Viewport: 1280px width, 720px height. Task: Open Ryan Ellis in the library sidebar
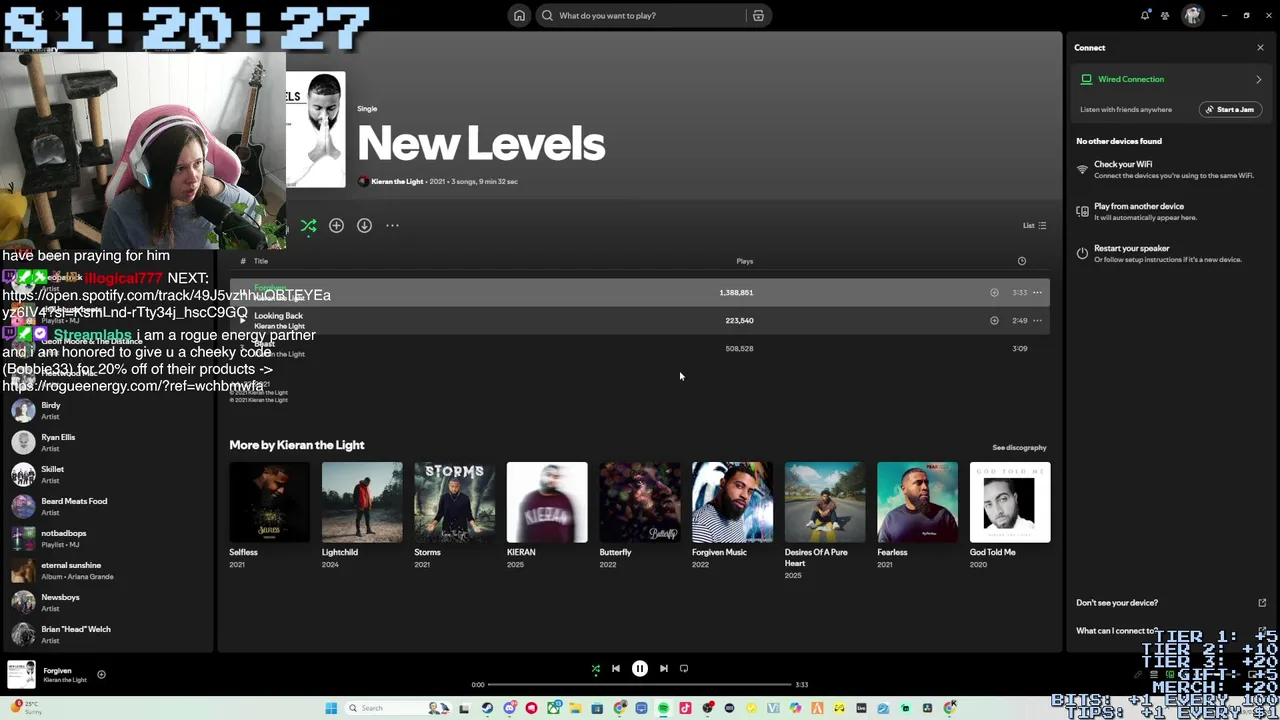point(106,442)
